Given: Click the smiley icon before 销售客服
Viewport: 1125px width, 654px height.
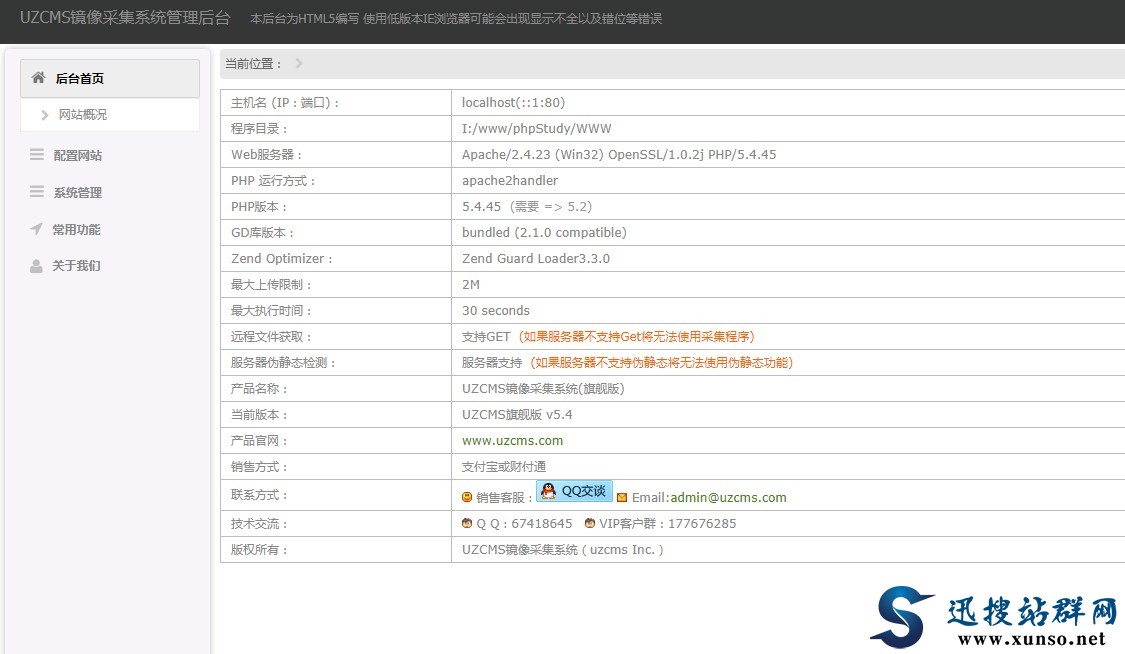Looking at the screenshot, I should coord(467,497).
